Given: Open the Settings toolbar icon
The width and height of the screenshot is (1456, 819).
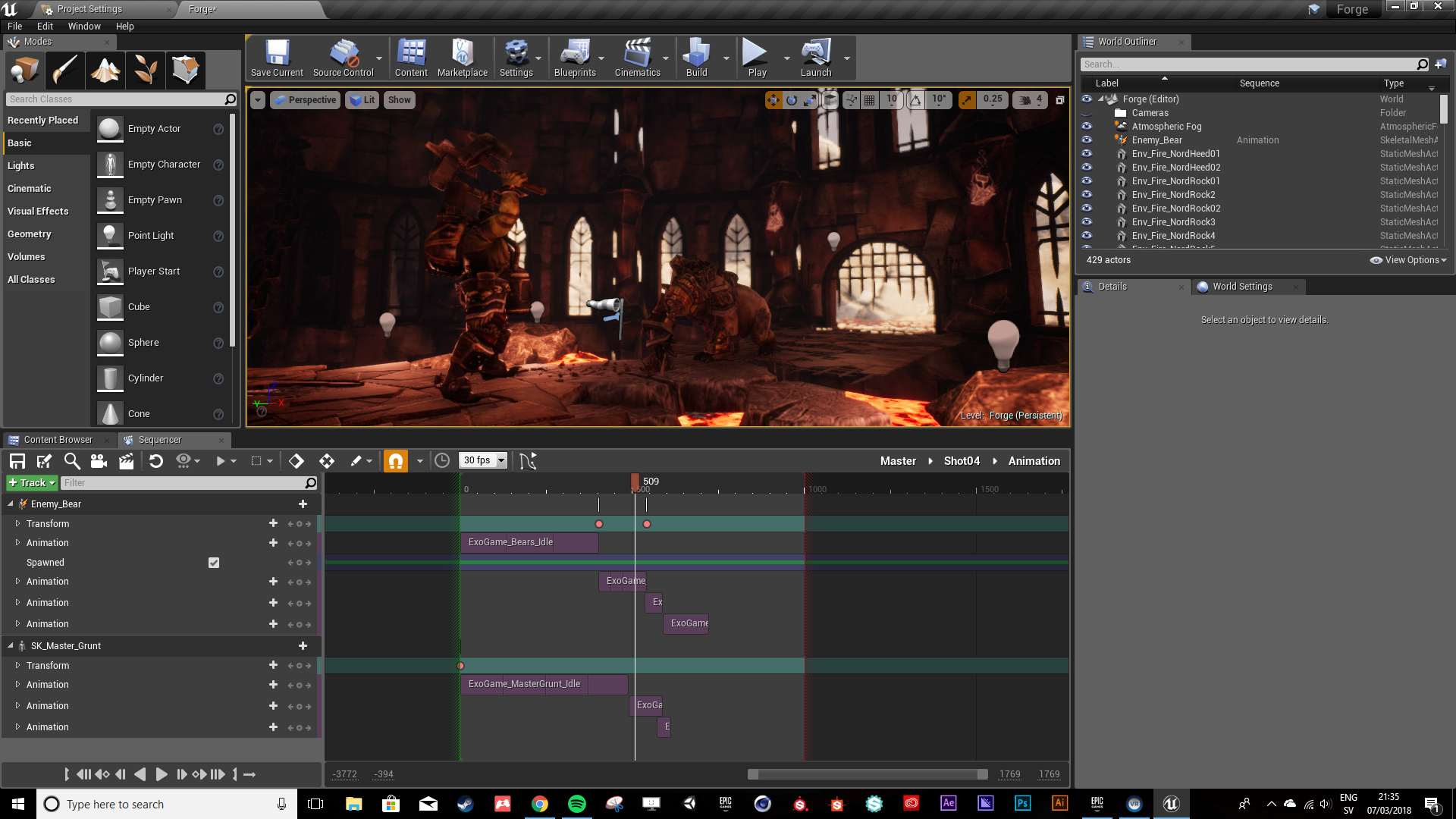Looking at the screenshot, I should point(516,58).
